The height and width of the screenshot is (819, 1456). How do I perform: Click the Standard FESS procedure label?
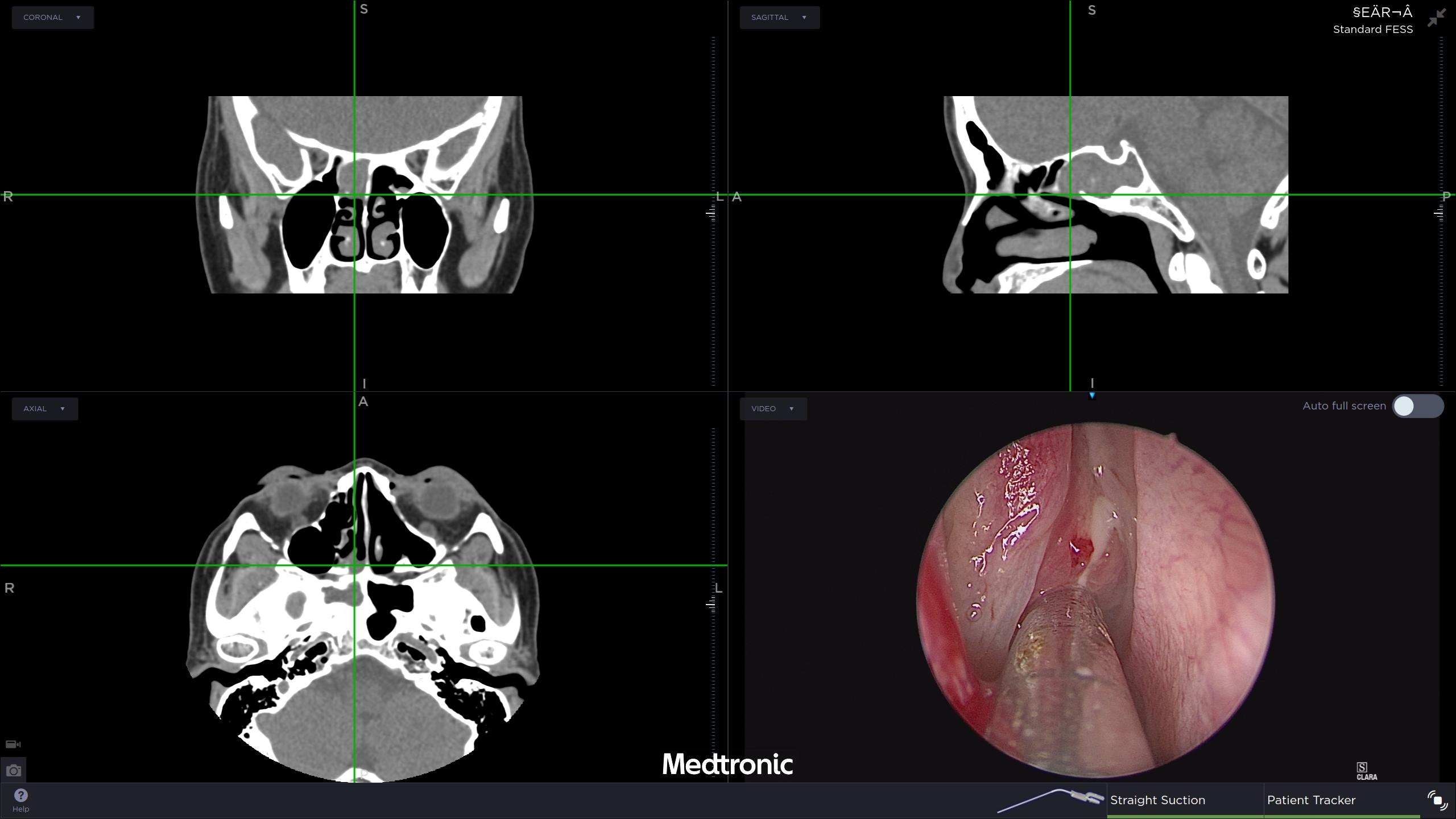1372,30
